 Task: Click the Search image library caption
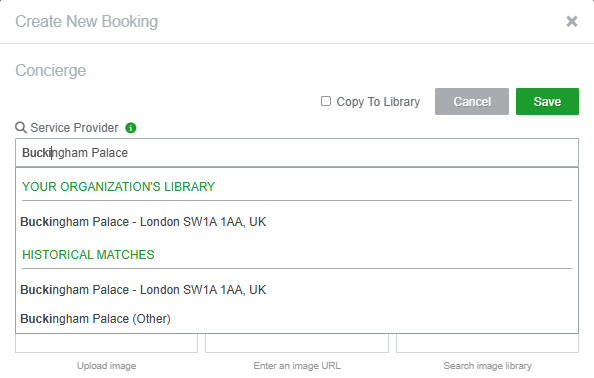pyautogui.click(x=488, y=366)
